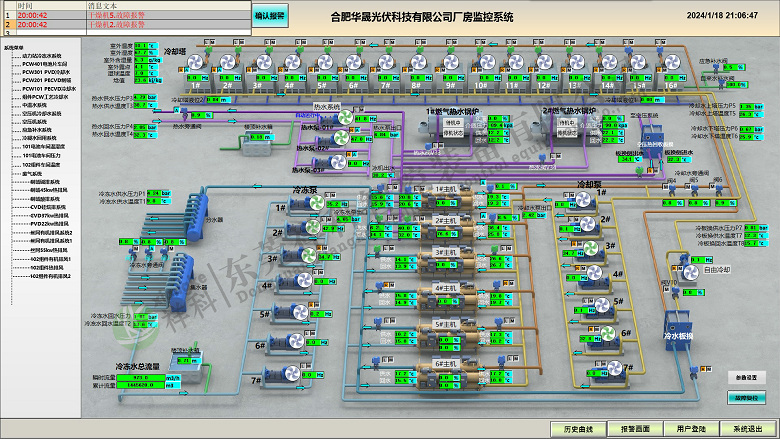
Task: Click the 6#主机 chiller unit
Action: coord(444,364)
